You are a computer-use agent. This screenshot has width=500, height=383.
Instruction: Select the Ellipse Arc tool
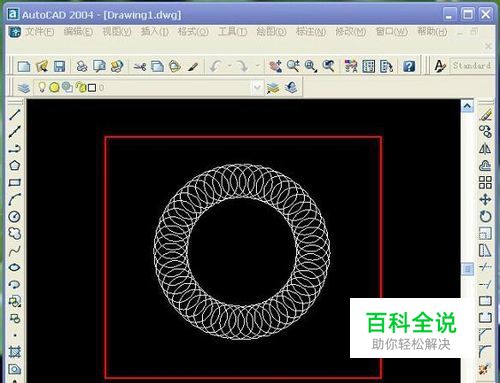click(14, 284)
